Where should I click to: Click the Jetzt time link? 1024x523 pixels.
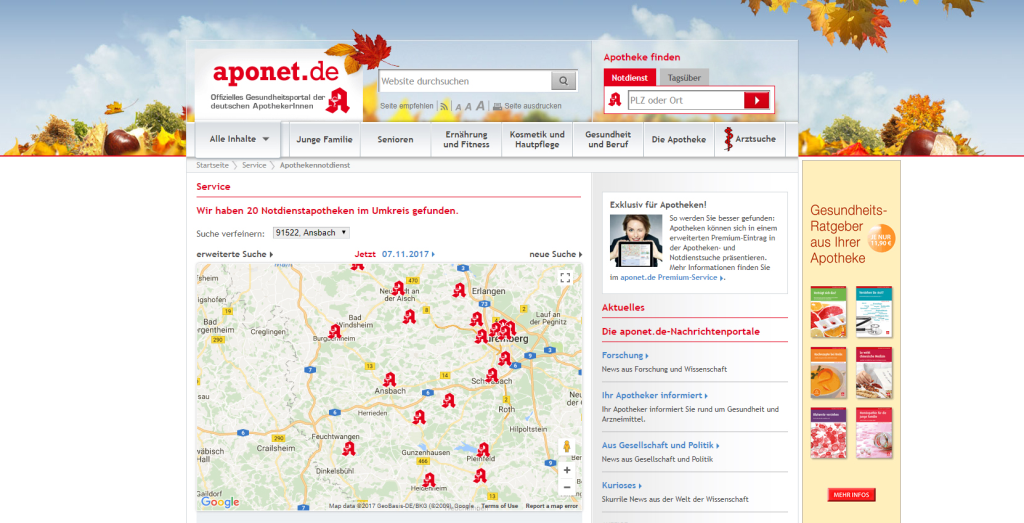pyautogui.click(x=365, y=254)
